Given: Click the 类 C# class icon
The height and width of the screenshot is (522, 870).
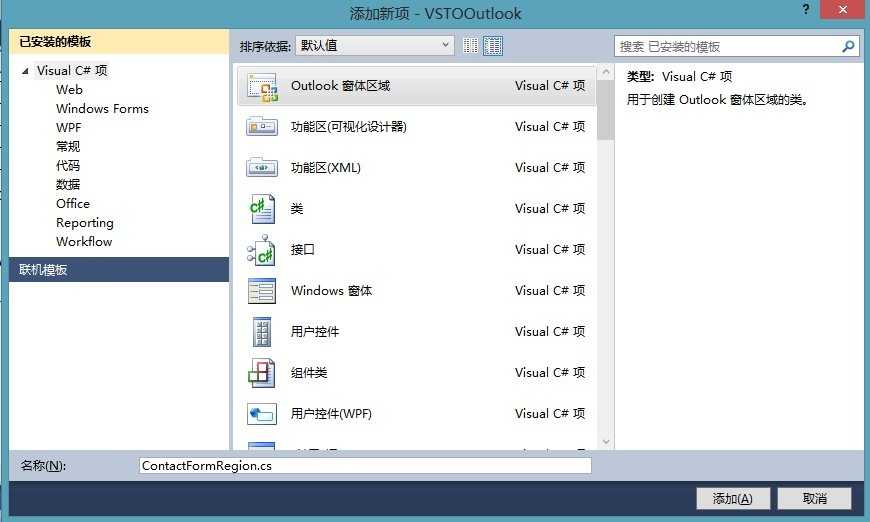Looking at the screenshot, I should [262, 209].
